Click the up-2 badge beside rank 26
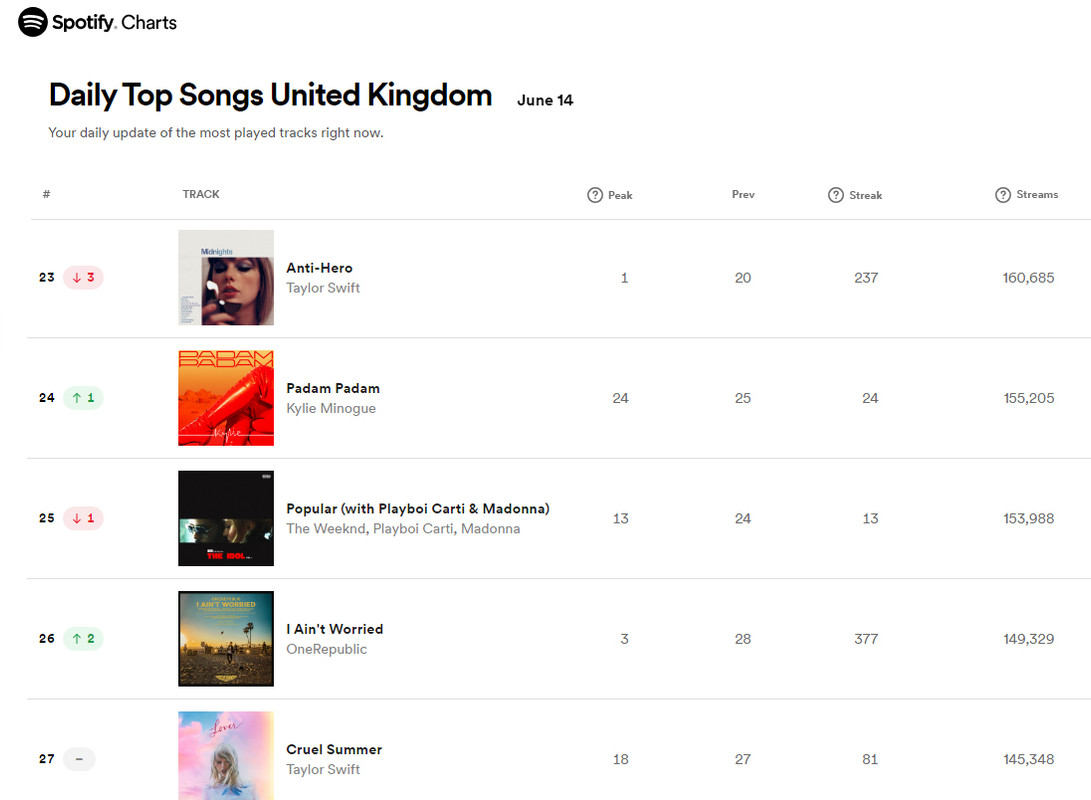Image resolution: width=1091 pixels, height=800 pixels. point(83,639)
